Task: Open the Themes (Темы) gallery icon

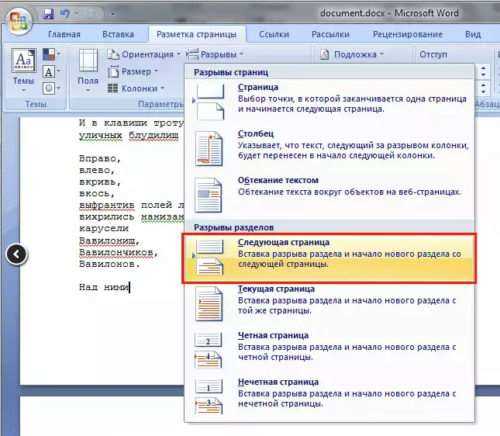Action: [x=23, y=60]
